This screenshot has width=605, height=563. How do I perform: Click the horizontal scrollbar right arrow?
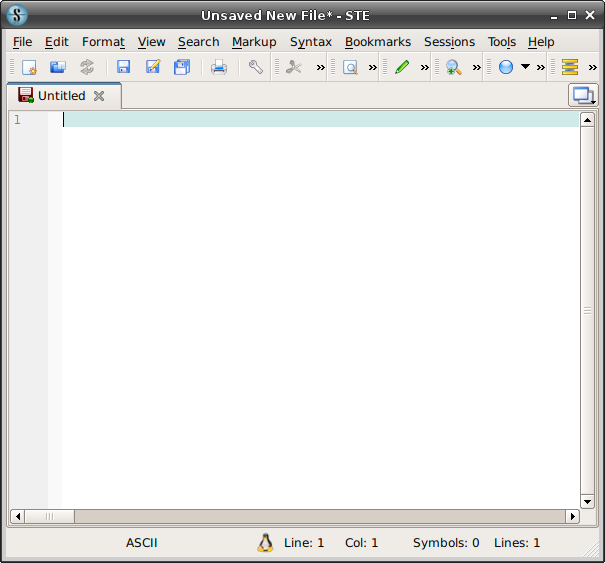[573, 516]
